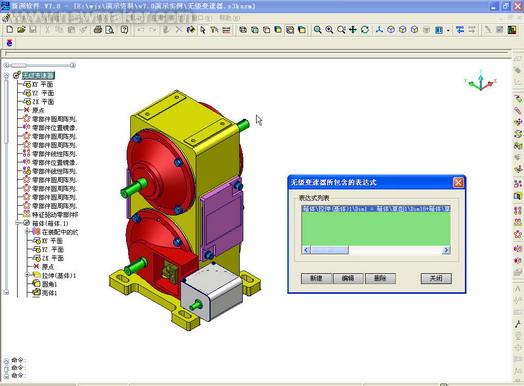Click the 关闭 button in expression dialog
Viewport: 524px width, 386px height.
(436, 278)
